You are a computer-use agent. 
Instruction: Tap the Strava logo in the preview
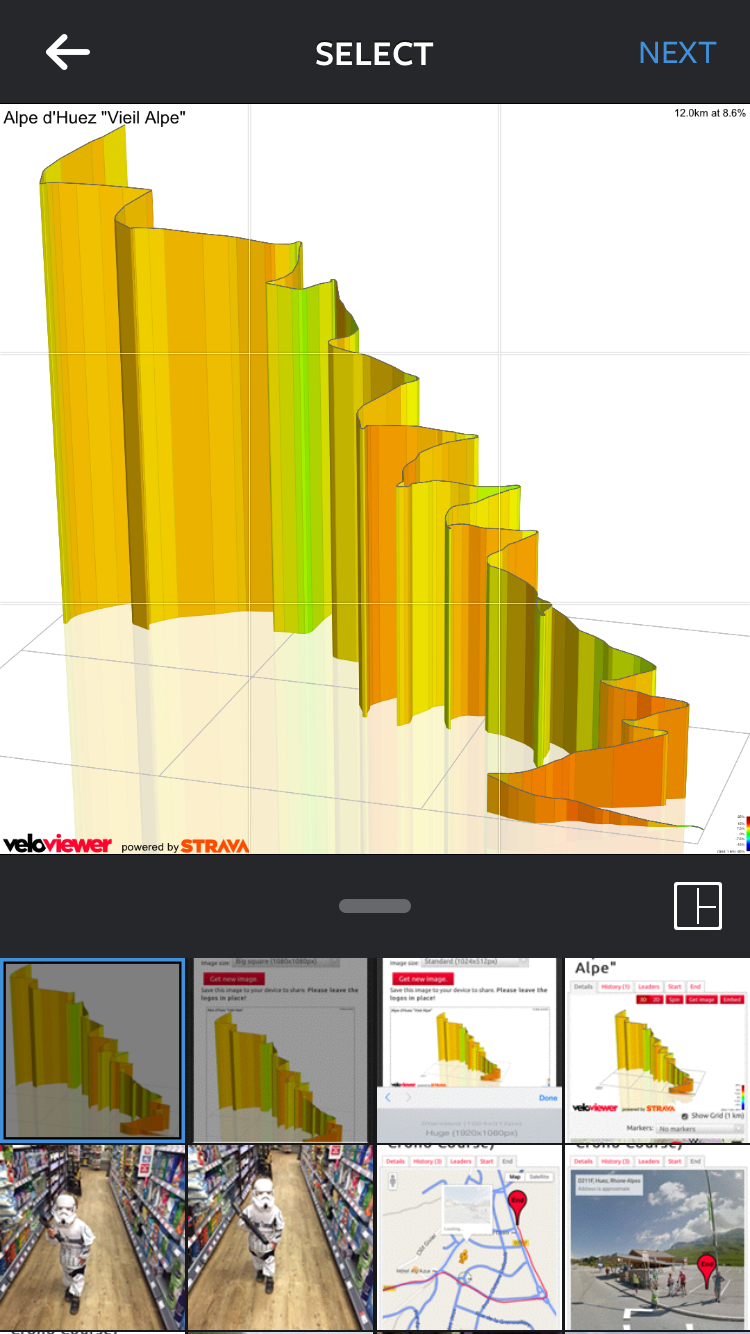tap(214, 846)
